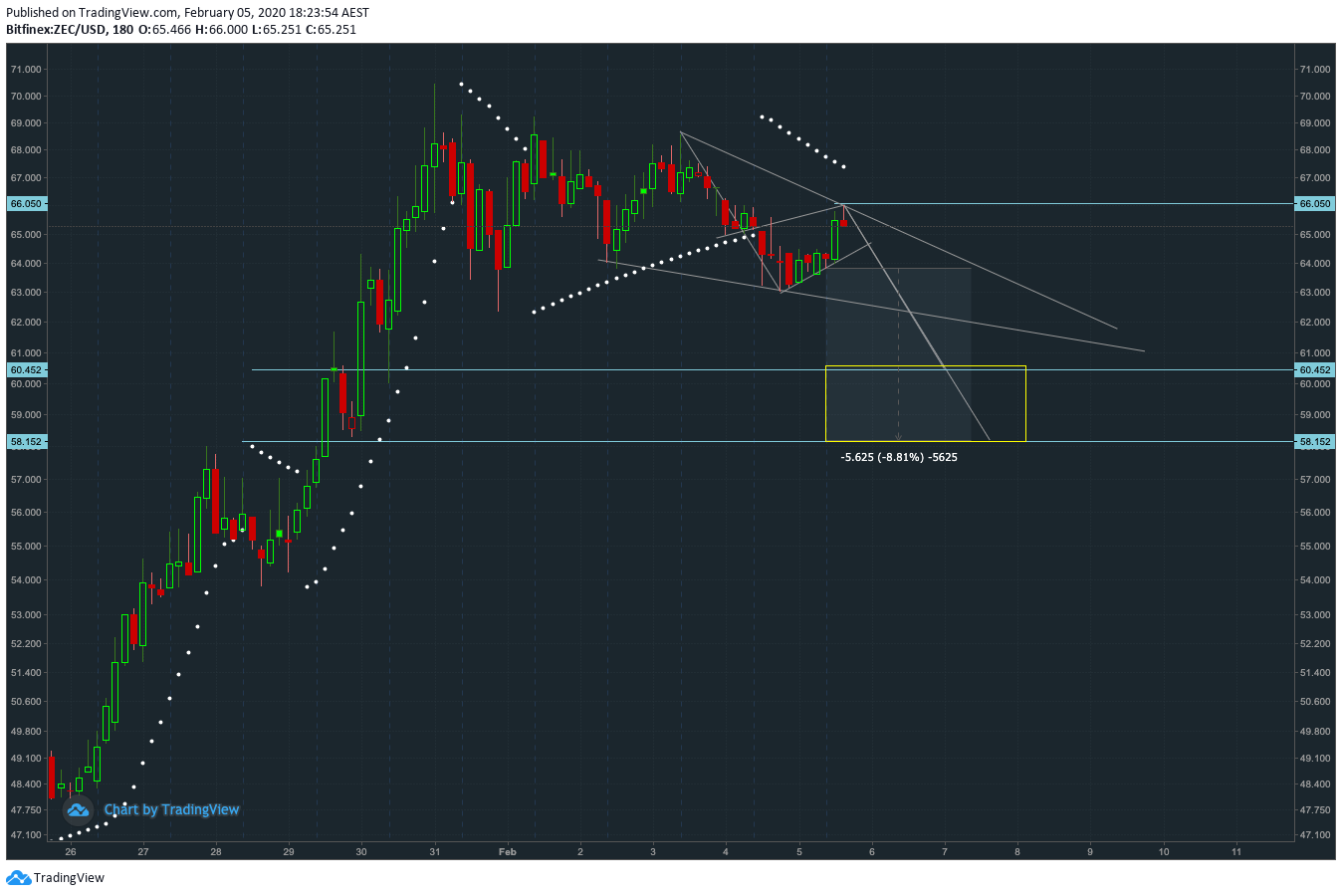The width and height of the screenshot is (1342, 896).
Task: Click the 'Published on TradingView.com' header line
Action: [x=187, y=12]
